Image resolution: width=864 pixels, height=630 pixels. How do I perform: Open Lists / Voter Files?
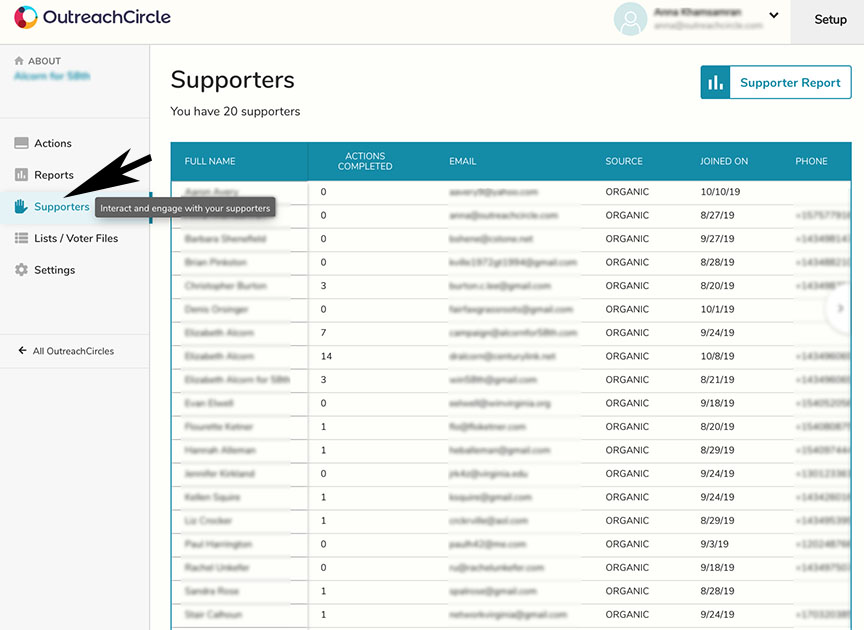point(76,238)
